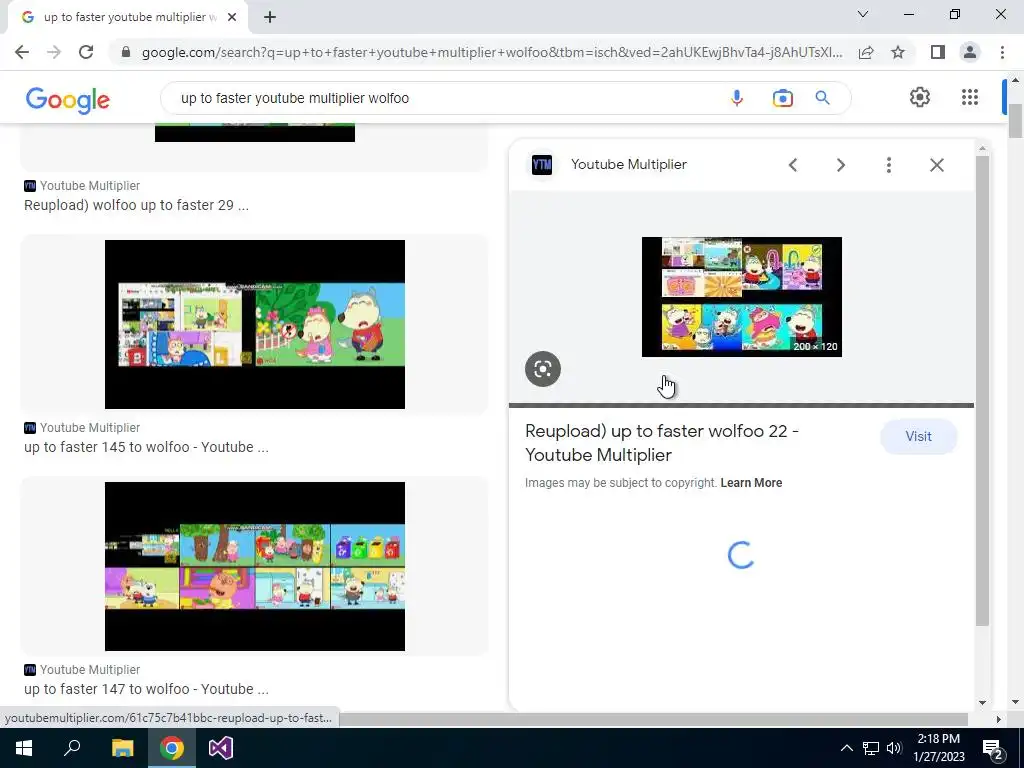Screen dimensions: 1024x768
Task: Click the Google logo
Action: tap(67, 100)
